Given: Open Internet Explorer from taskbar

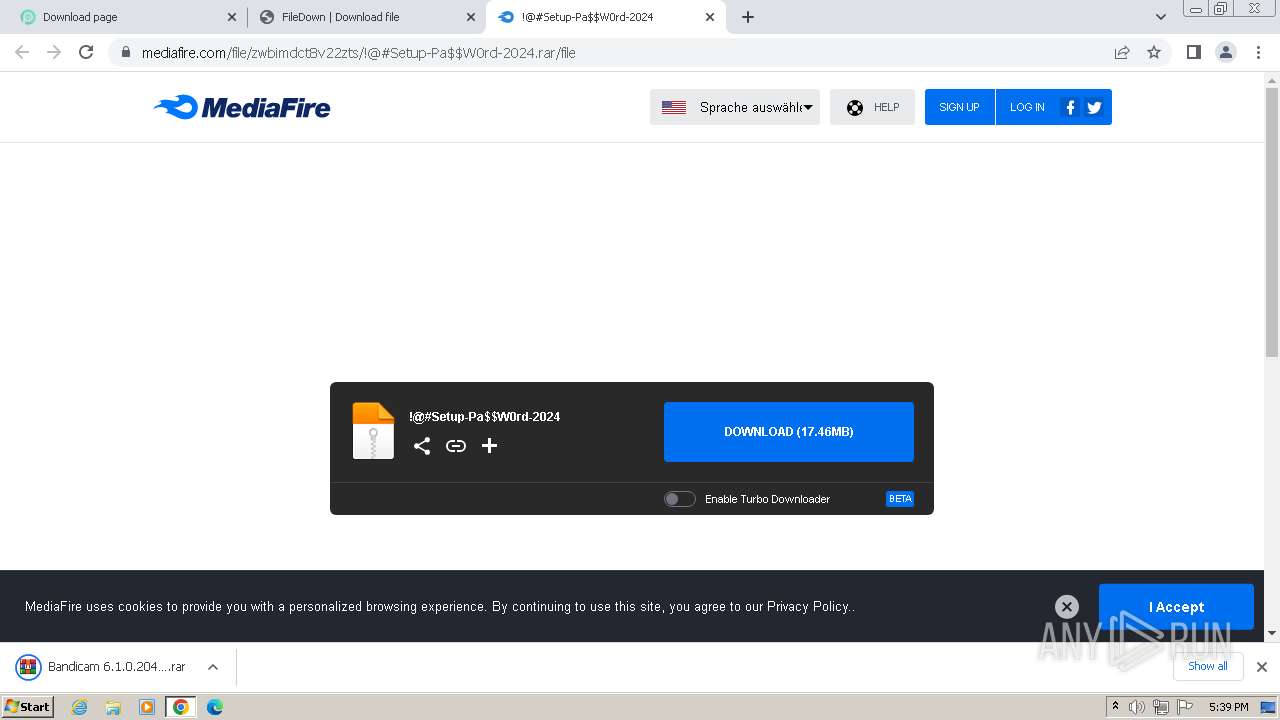Looking at the screenshot, I should click(x=80, y=707).
